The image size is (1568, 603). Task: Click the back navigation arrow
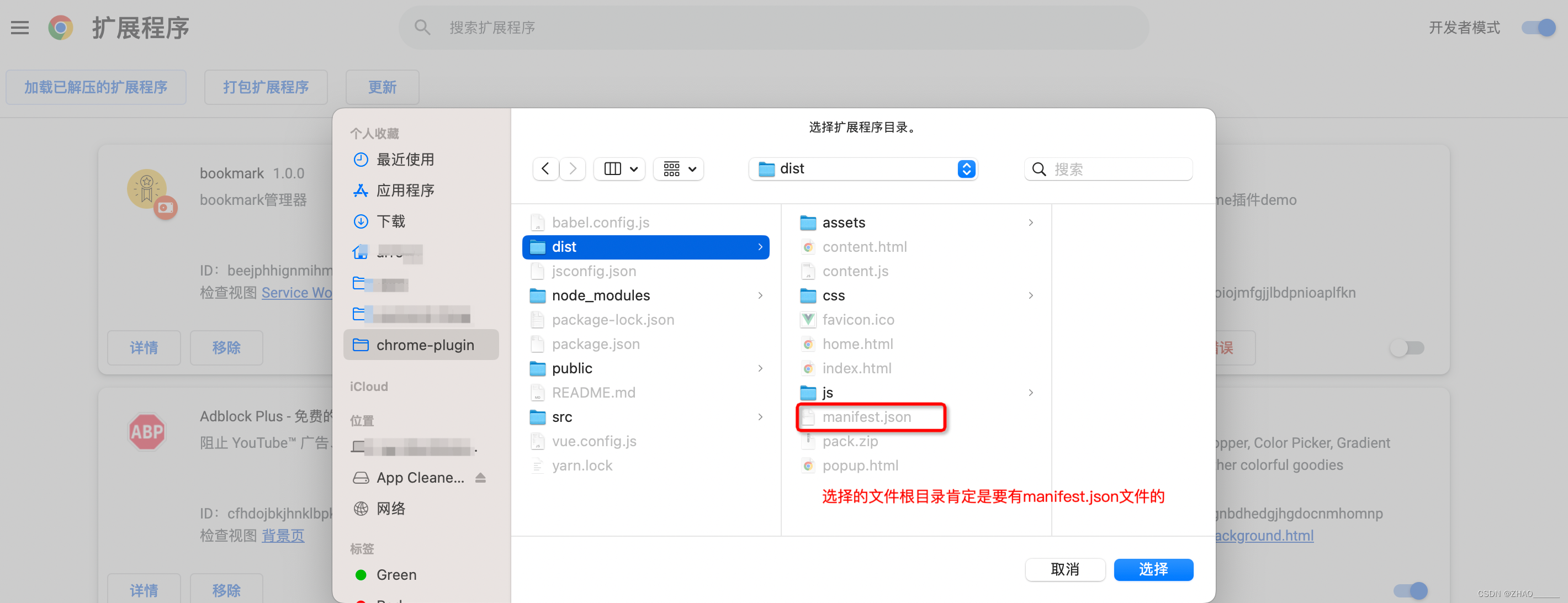point(545,169)
